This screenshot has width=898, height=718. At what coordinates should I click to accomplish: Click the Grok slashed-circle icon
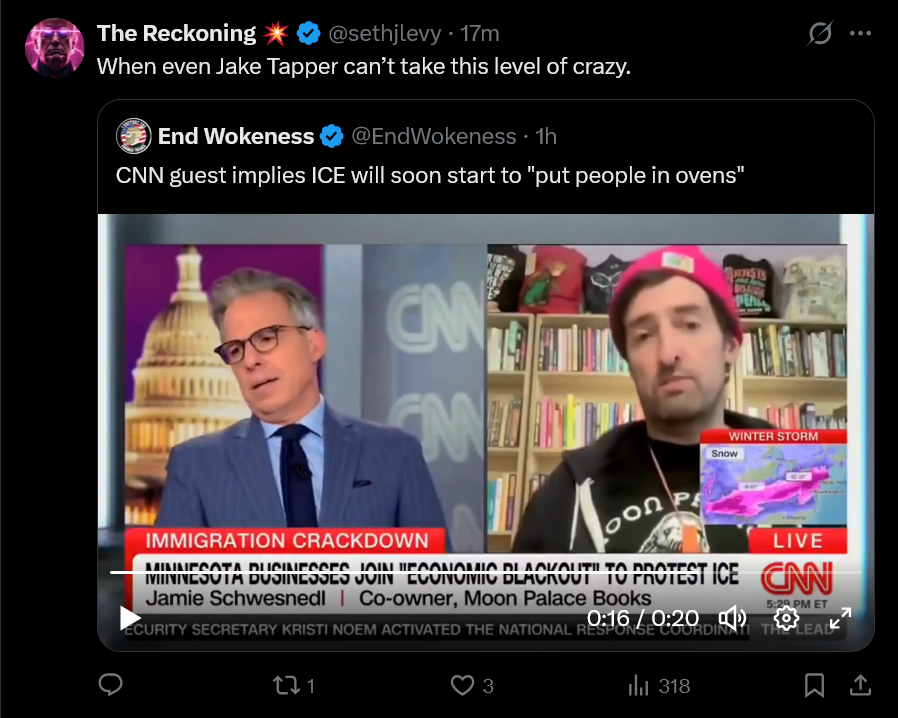pos(820,33)
